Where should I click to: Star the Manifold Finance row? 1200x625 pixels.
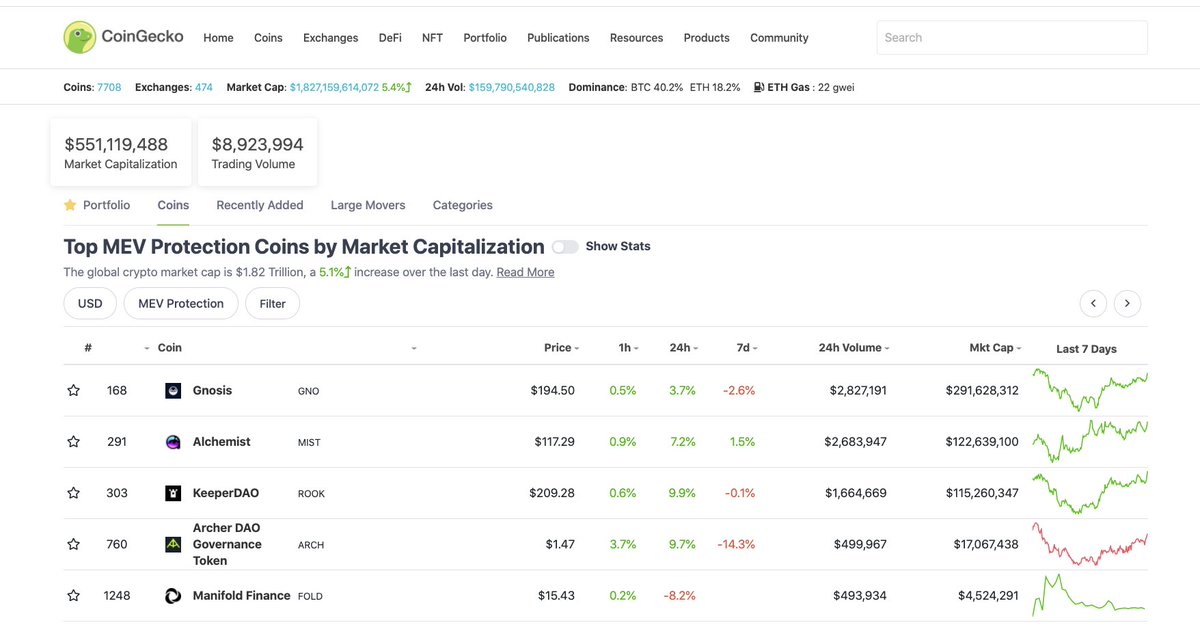tap(73, 596)
